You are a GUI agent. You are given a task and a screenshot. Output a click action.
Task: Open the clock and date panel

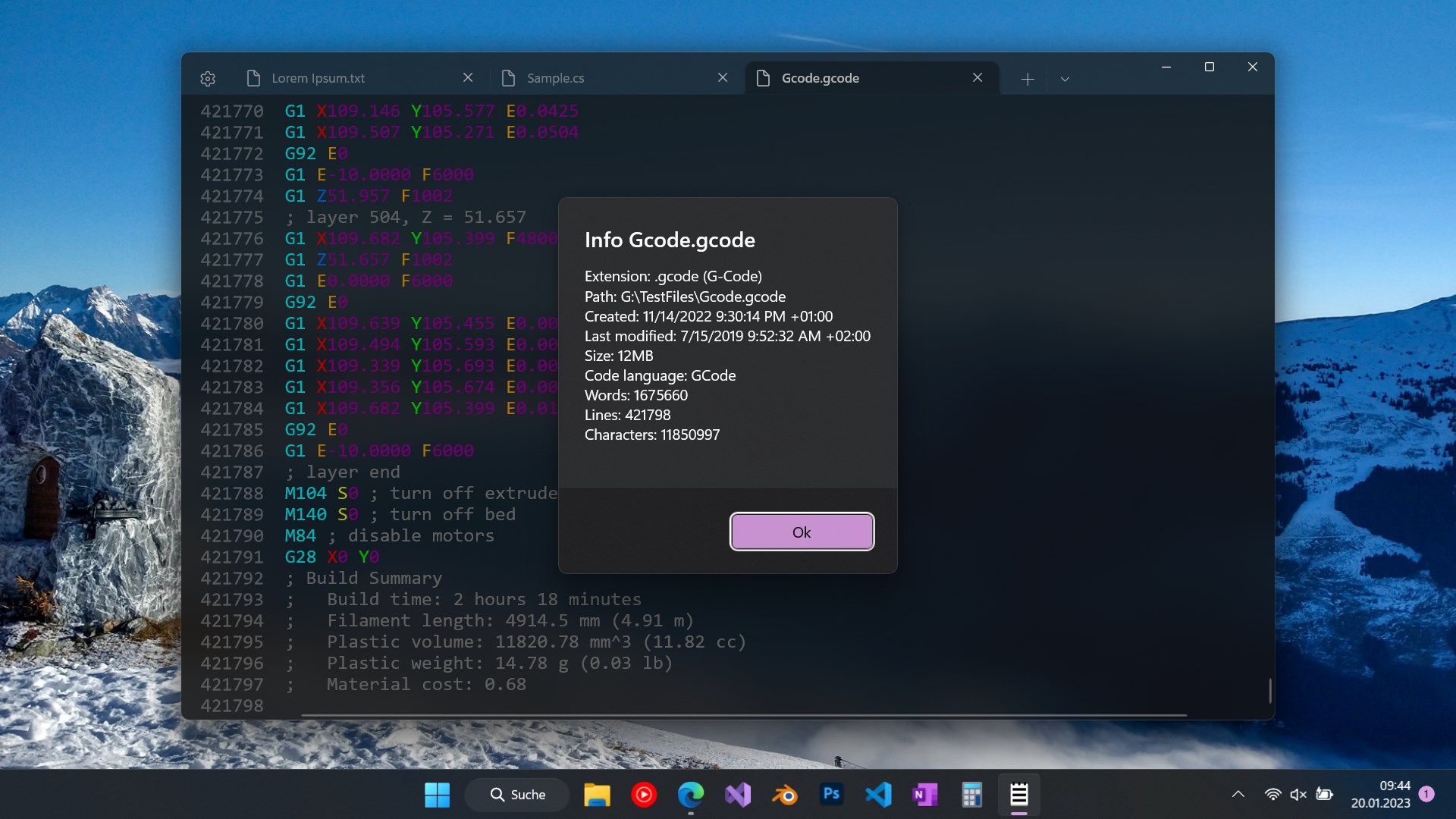click(1380, 795)
